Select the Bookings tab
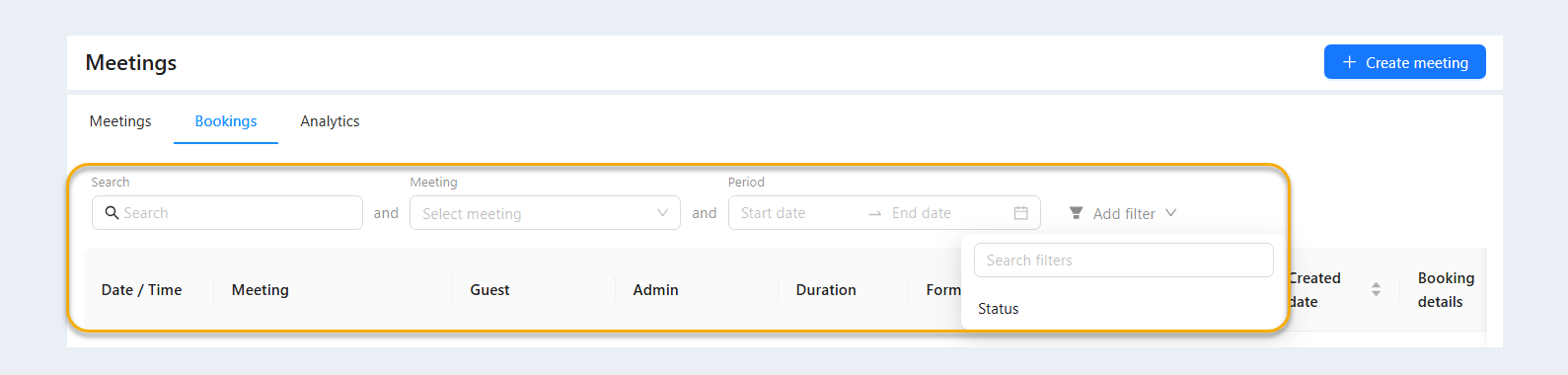The width and height of the screenshot is (1568, 375). point(226,121)
